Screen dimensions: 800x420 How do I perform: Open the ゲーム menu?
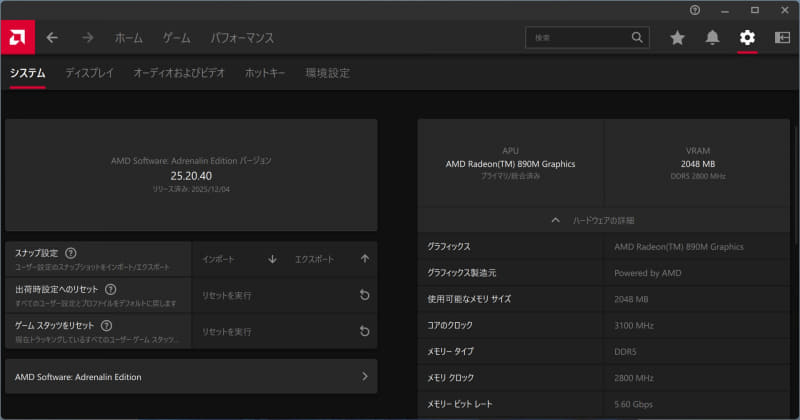click(177, 38)
